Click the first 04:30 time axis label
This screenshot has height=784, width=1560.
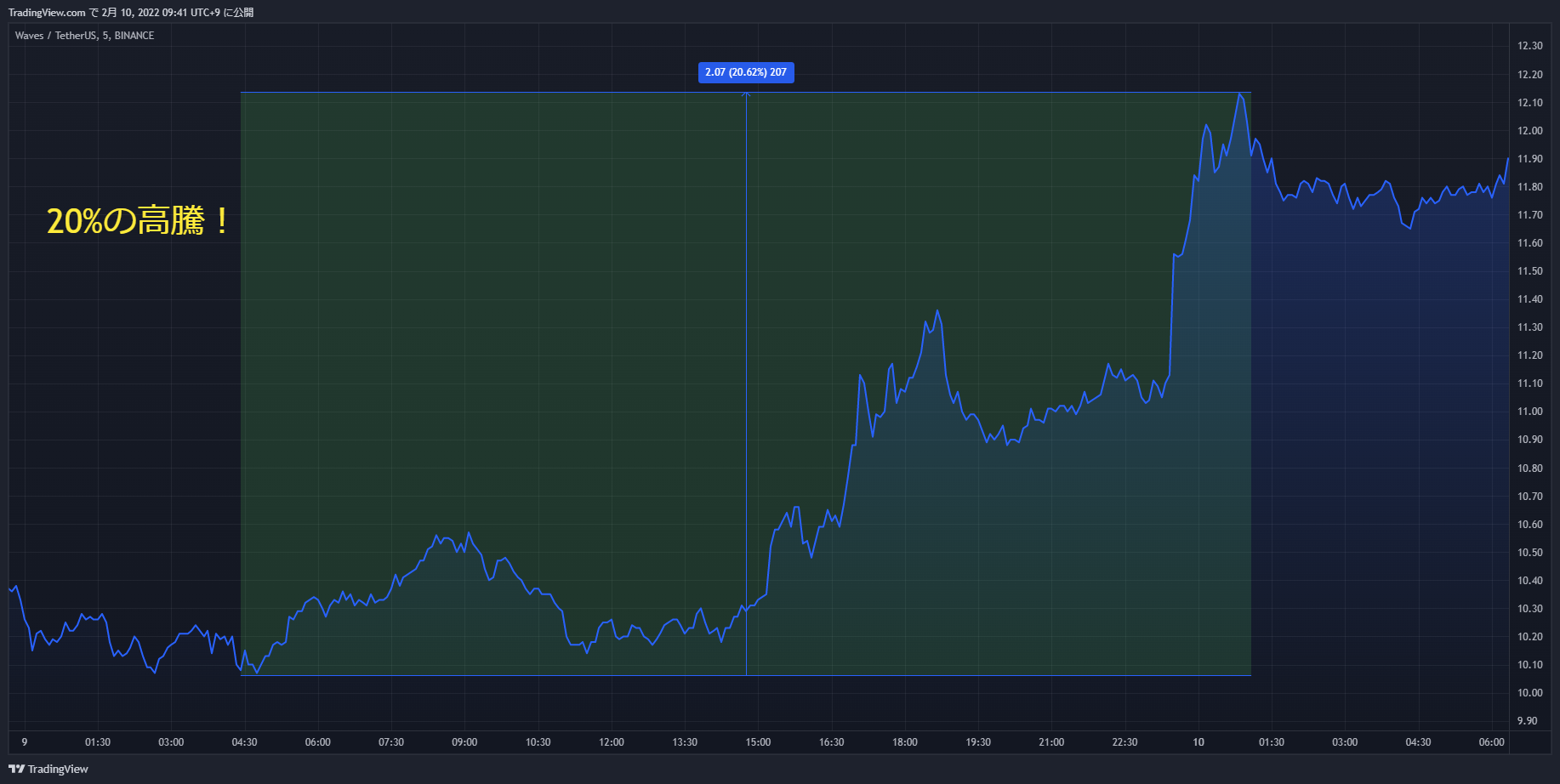(x=244, y=742)
